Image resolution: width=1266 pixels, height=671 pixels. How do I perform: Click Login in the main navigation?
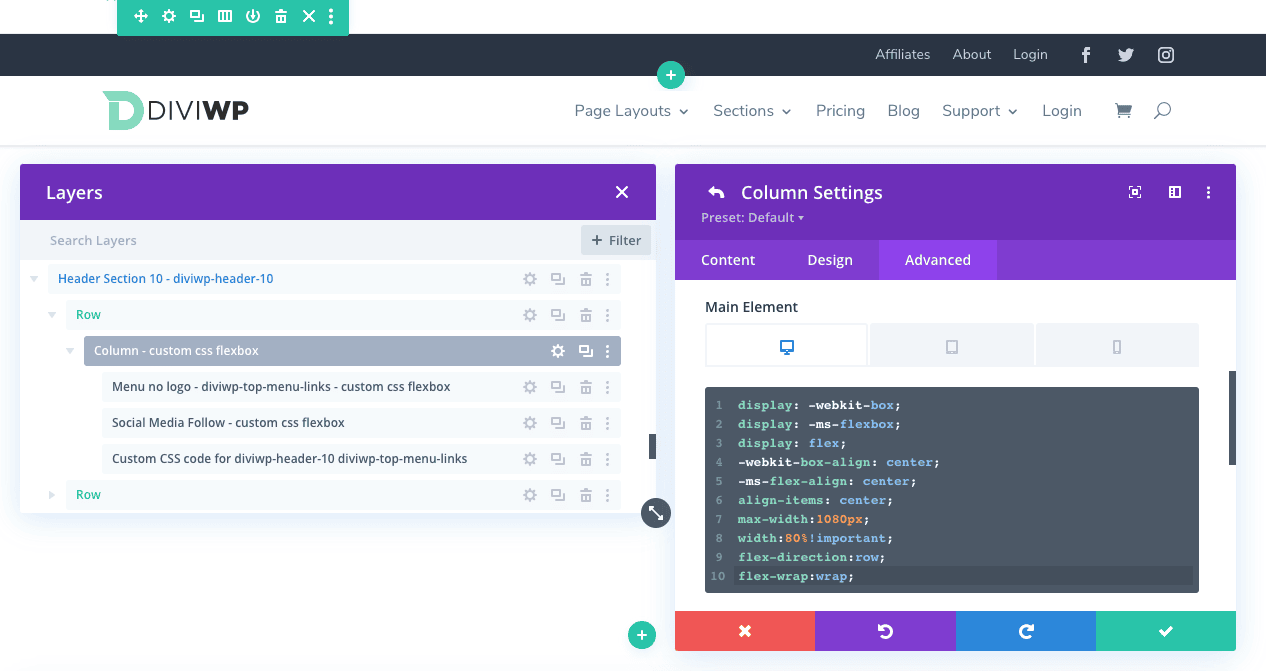click(x=1062, y=111)
